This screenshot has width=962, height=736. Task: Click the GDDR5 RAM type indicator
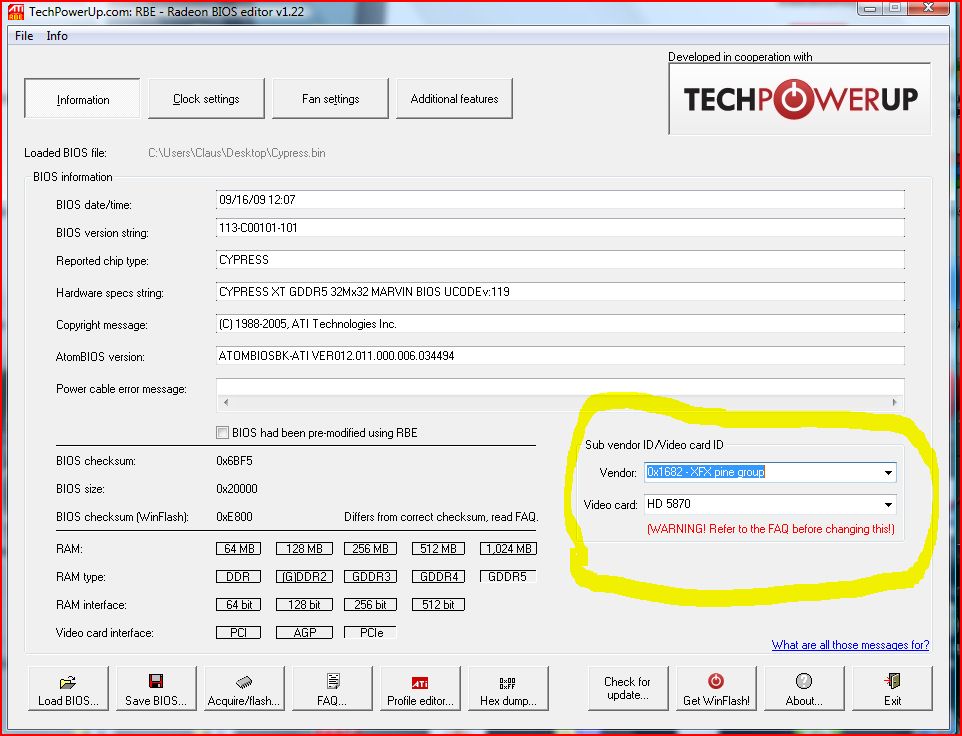coord(507,577)
